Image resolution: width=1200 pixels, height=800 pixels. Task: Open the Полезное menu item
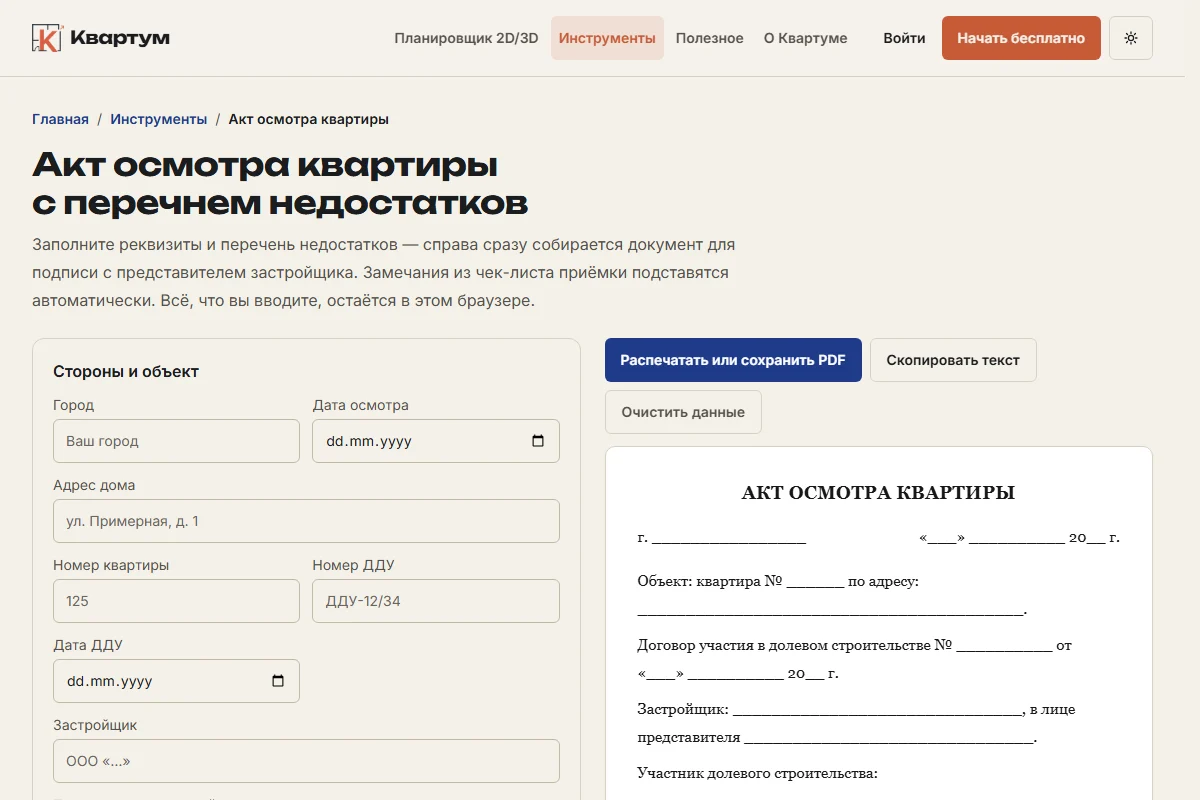pos(709,38)
